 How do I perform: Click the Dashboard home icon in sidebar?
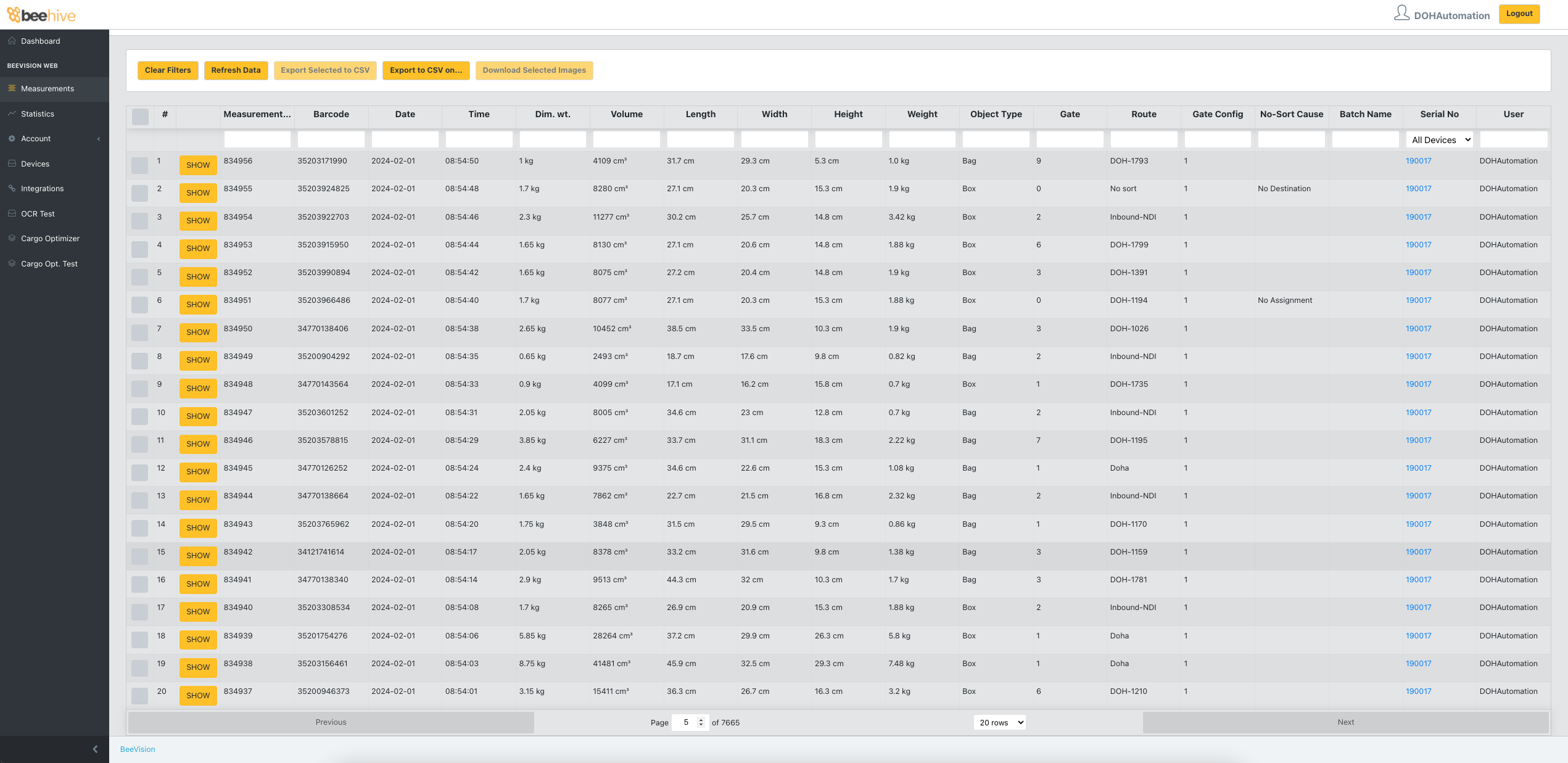point(12,41)
